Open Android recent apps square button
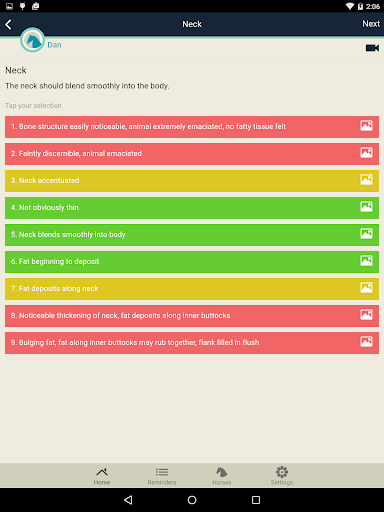384x512 pixels. click(256, 500)
